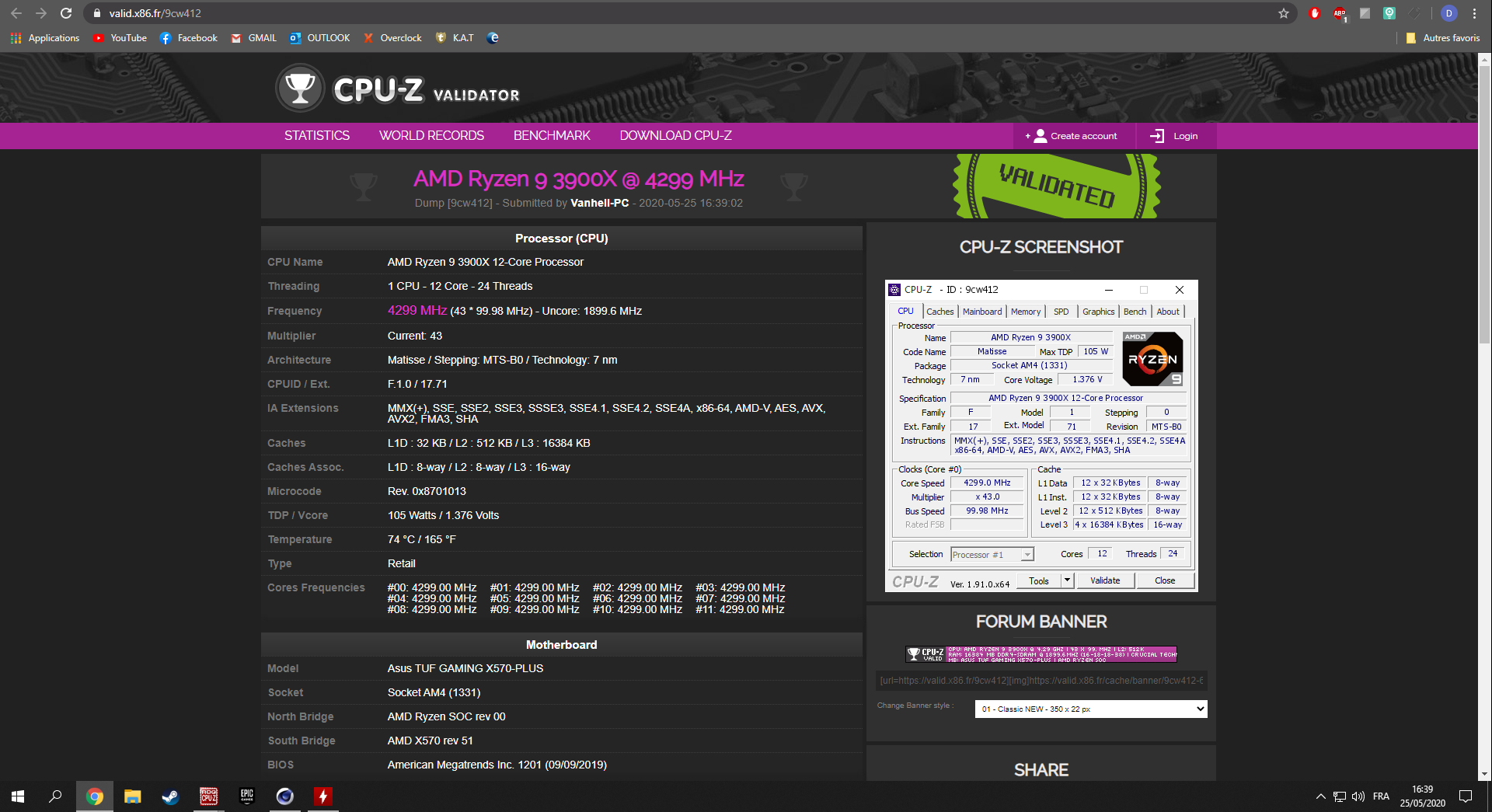Click the red extension icon in toolbar
Image resolution: width=1492 pixels, height=812 pixels.
tap(1315, 13)
